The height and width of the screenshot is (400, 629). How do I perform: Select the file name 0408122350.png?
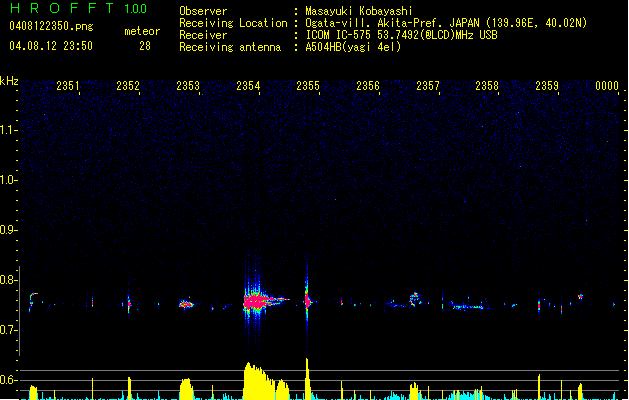coord(51,26)
